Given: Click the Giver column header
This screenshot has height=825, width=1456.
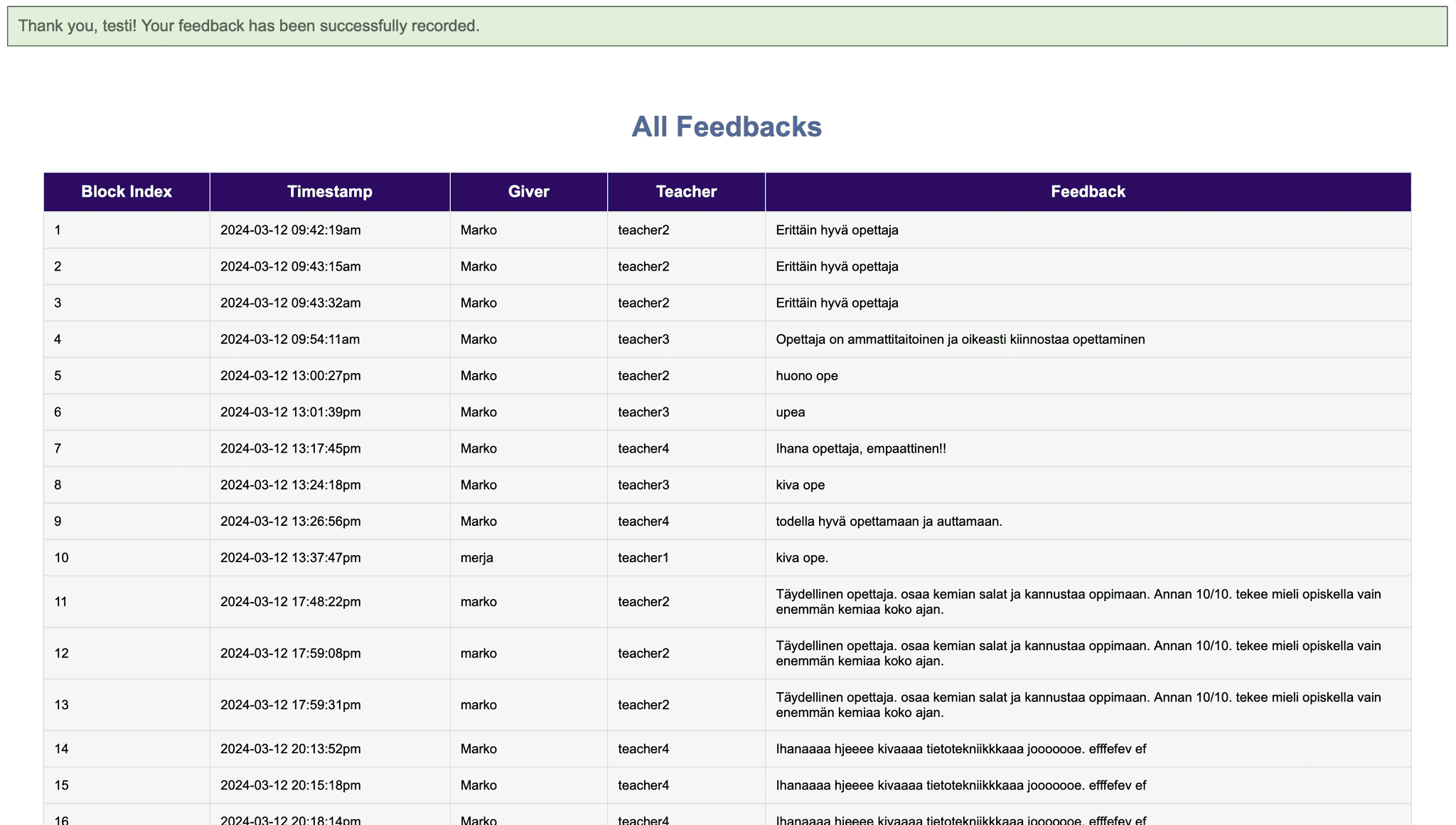Looking at the screenshot, I should coord(528,192).
